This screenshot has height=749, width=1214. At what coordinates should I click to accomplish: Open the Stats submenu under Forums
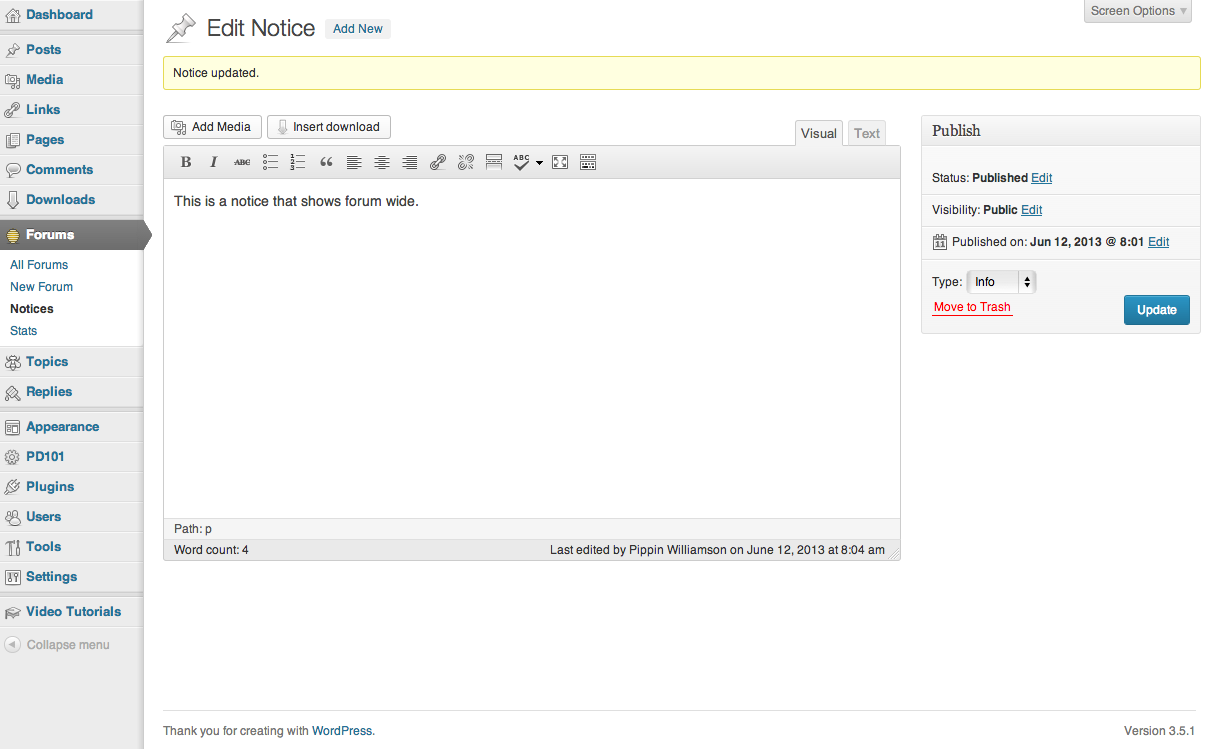(x=24, y=331)
